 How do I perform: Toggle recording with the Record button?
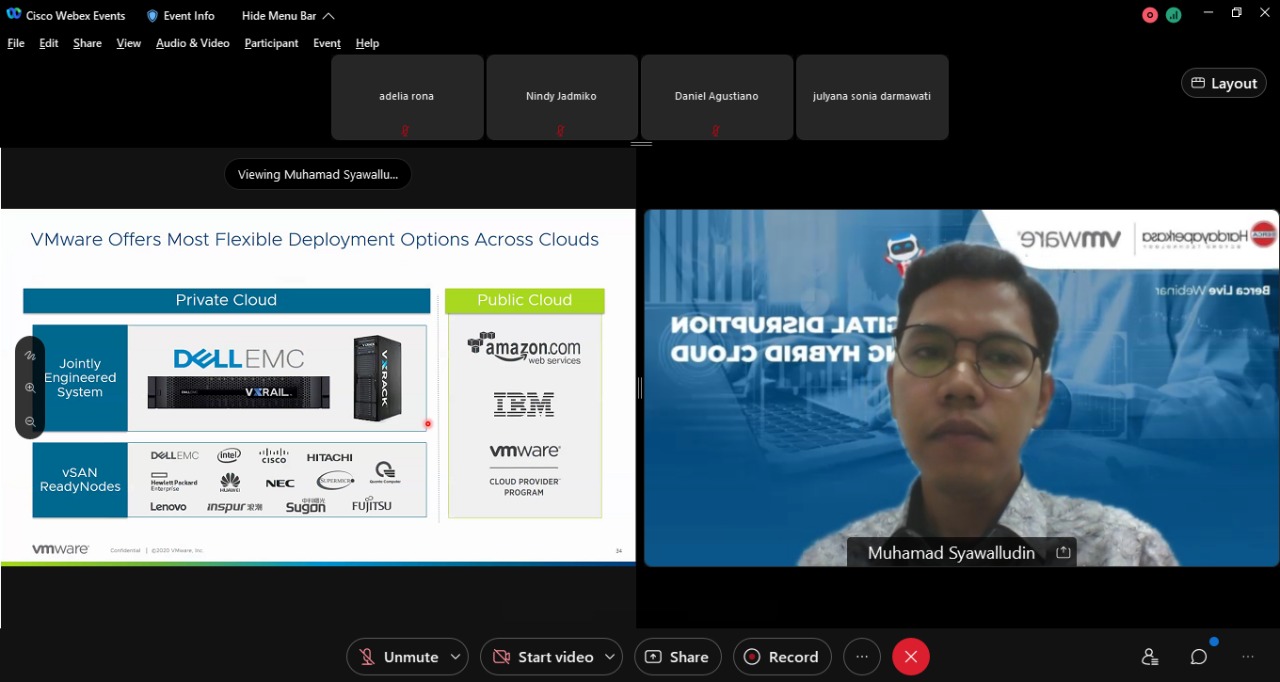point(782,657)
